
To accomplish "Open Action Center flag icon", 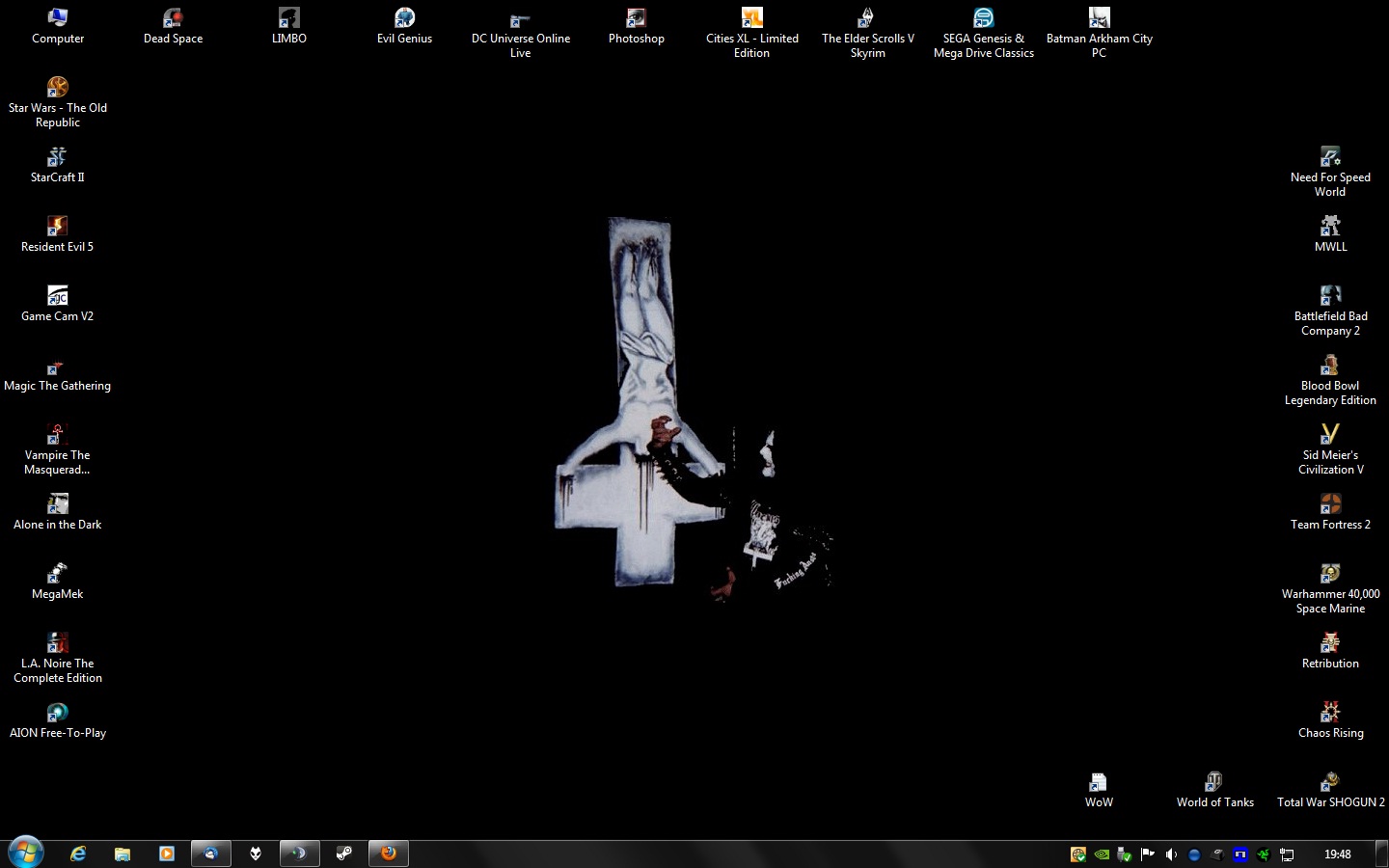I will pyautogui.click(x=1148, y=854).
